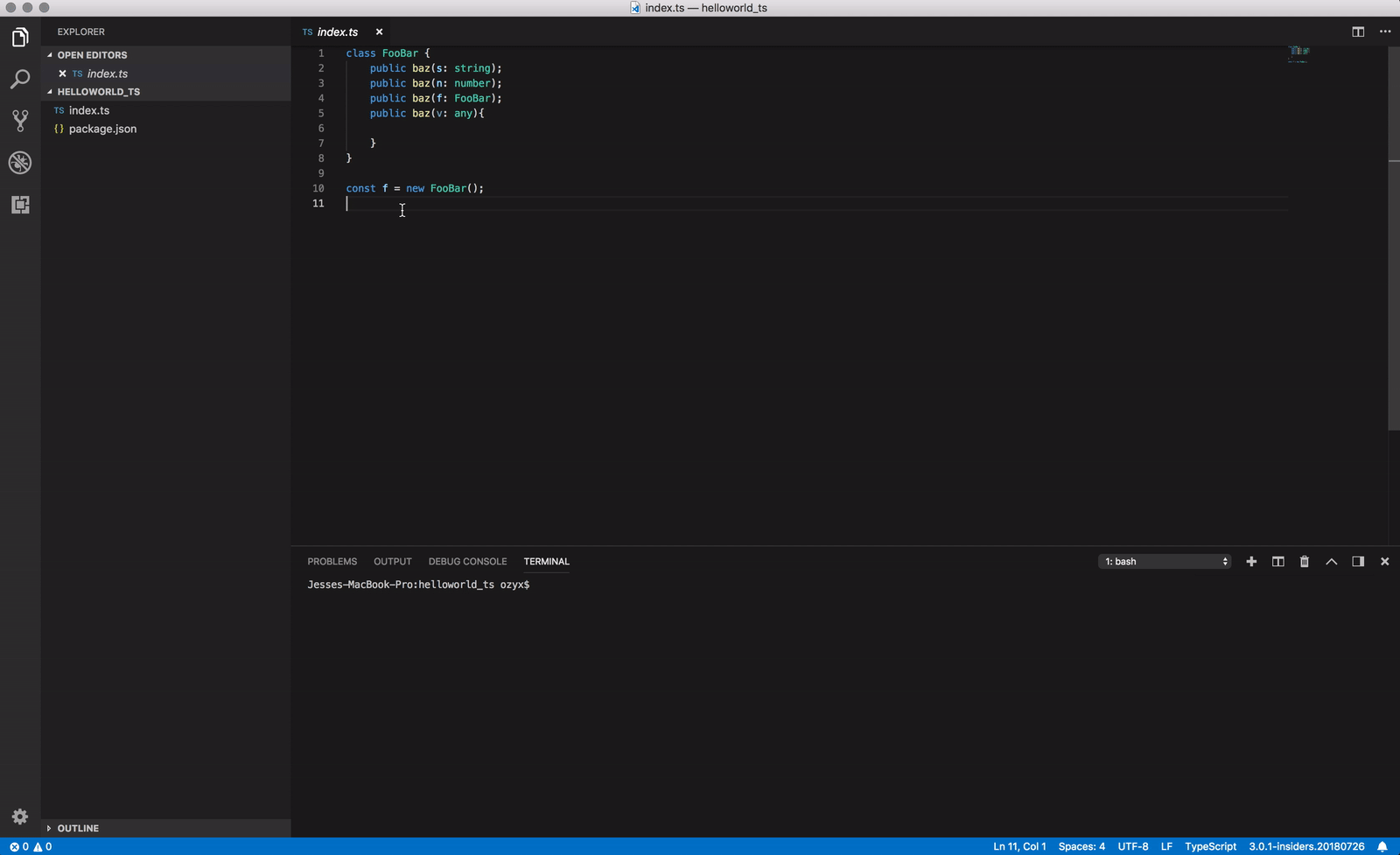This screenshot has width=1400, height=855.
Task: Click the FooBar class name on line 1
Action: coord(400,53)
